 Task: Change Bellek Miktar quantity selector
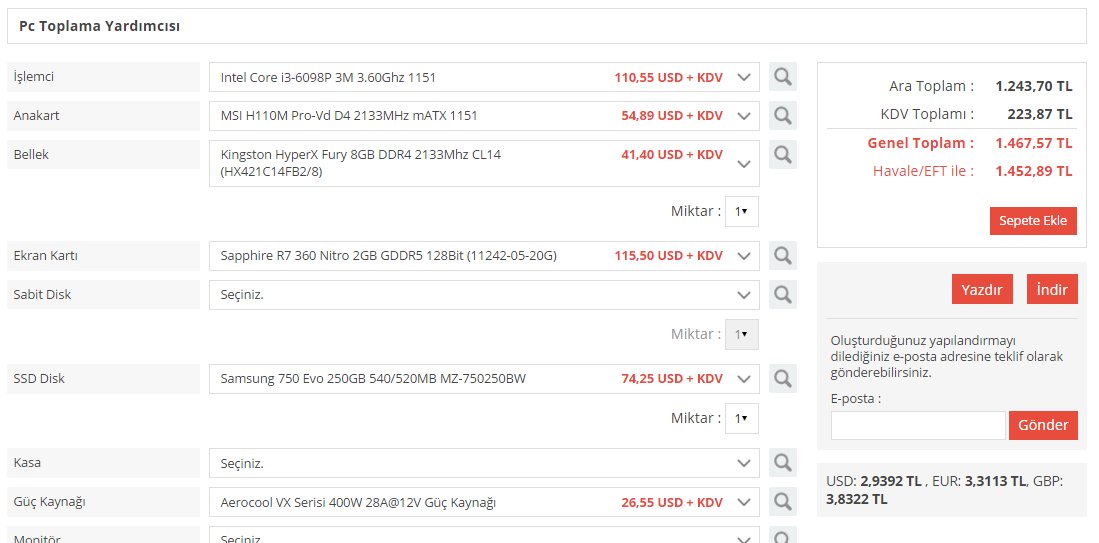click(742, 211)
